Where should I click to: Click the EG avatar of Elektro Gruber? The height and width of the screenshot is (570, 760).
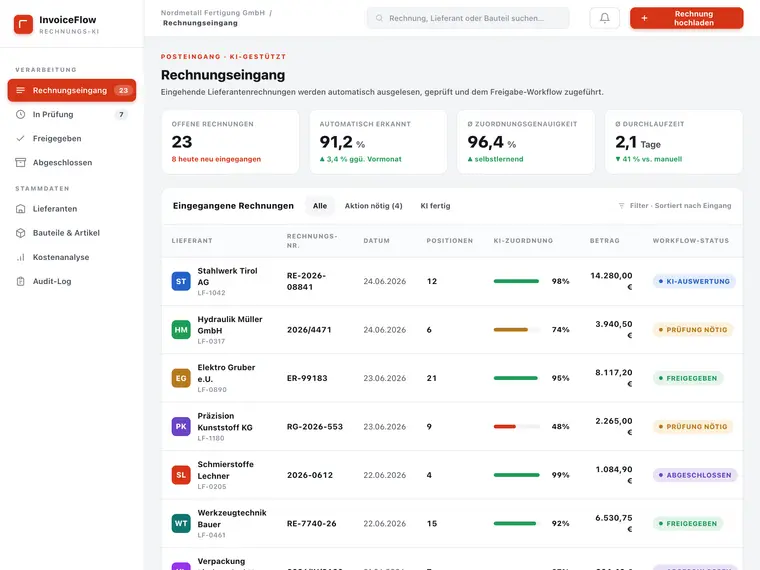[181, 378]
